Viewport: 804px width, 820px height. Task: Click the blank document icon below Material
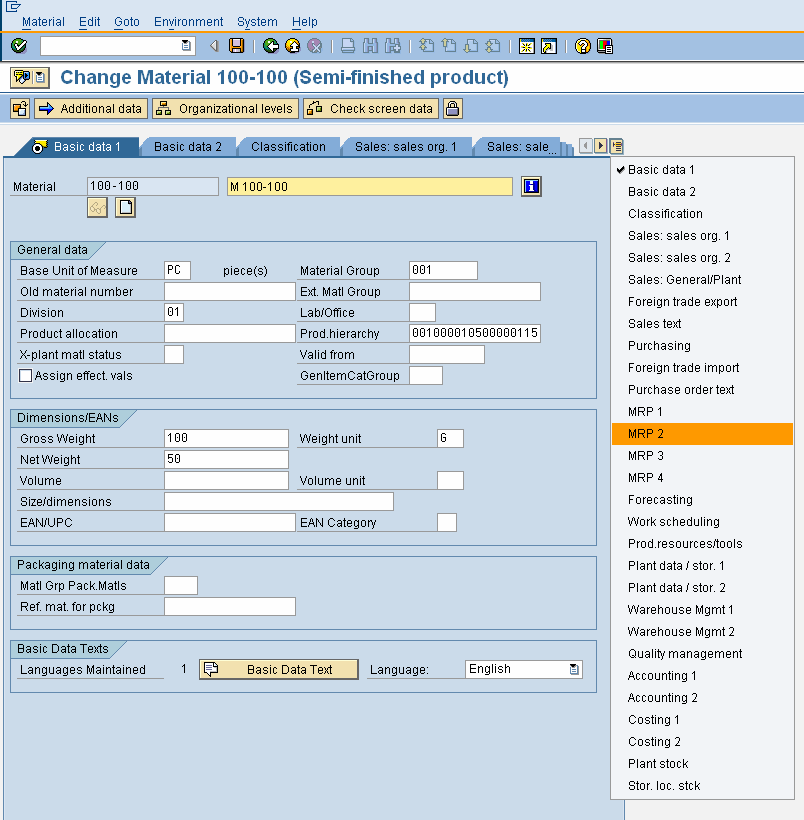click(x=125, y=207)
